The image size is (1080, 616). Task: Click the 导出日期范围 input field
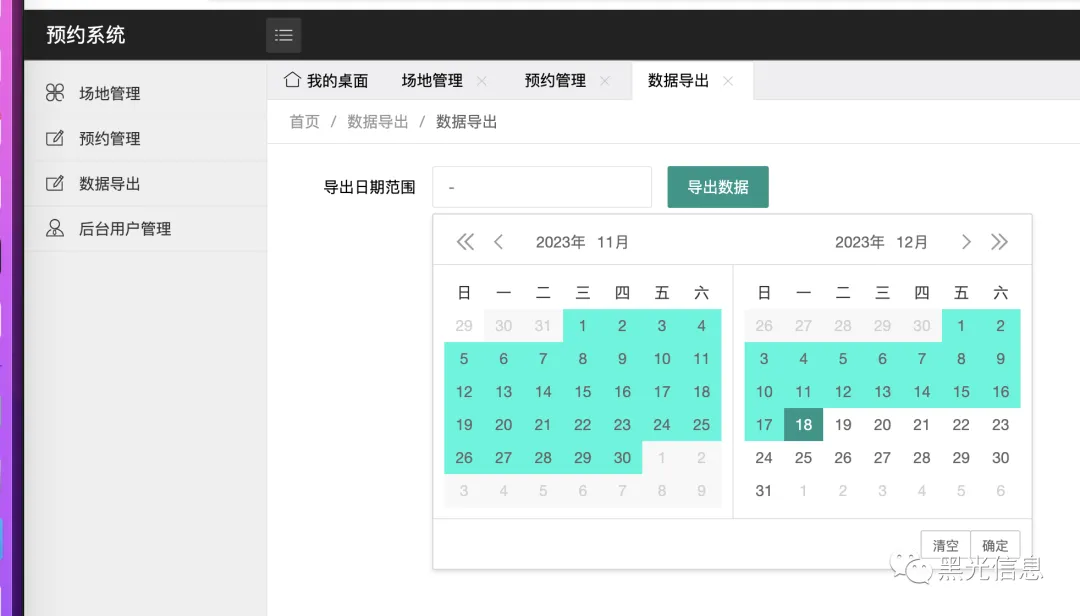(x=542, y=187)
